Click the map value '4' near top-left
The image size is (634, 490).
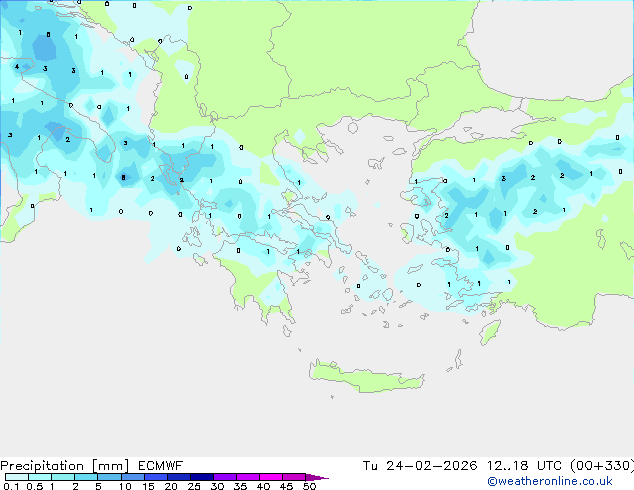point(17,67)
